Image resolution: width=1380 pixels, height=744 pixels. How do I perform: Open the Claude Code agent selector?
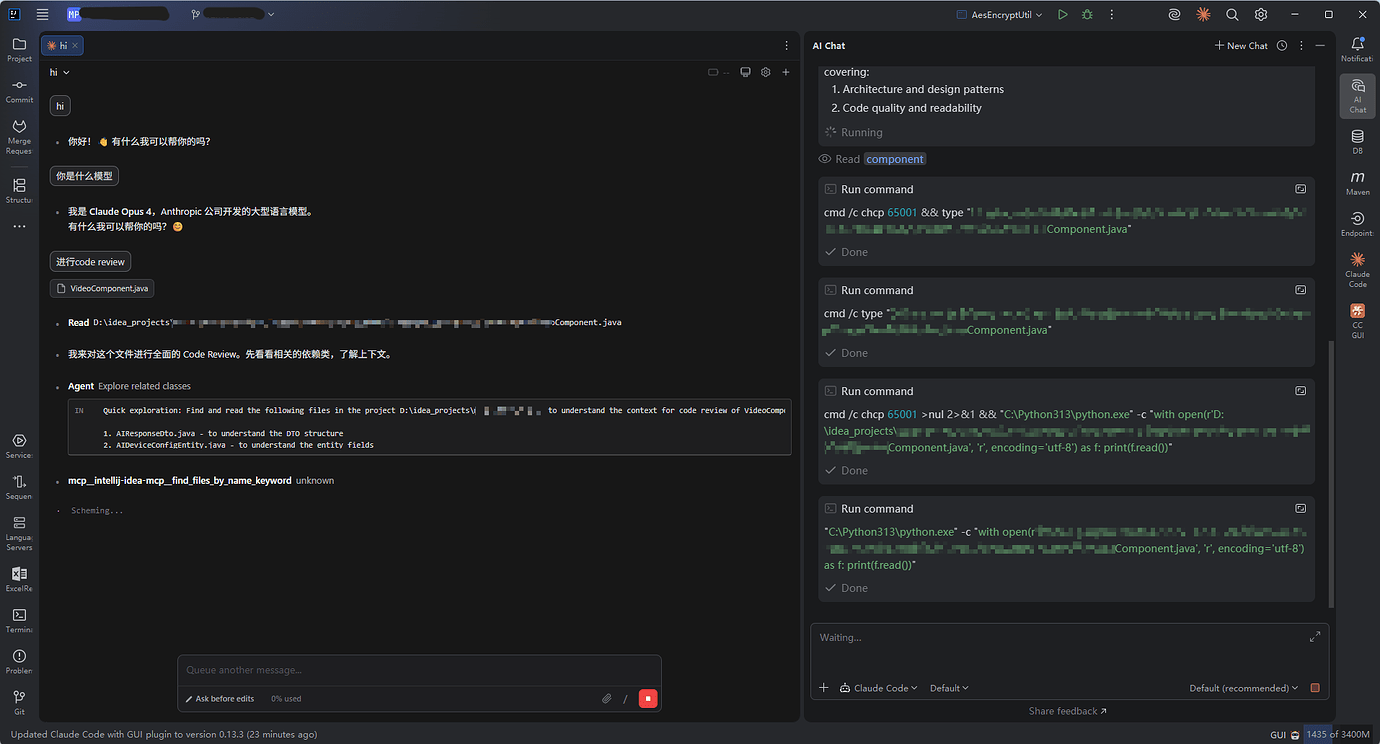tap(879, 688)
